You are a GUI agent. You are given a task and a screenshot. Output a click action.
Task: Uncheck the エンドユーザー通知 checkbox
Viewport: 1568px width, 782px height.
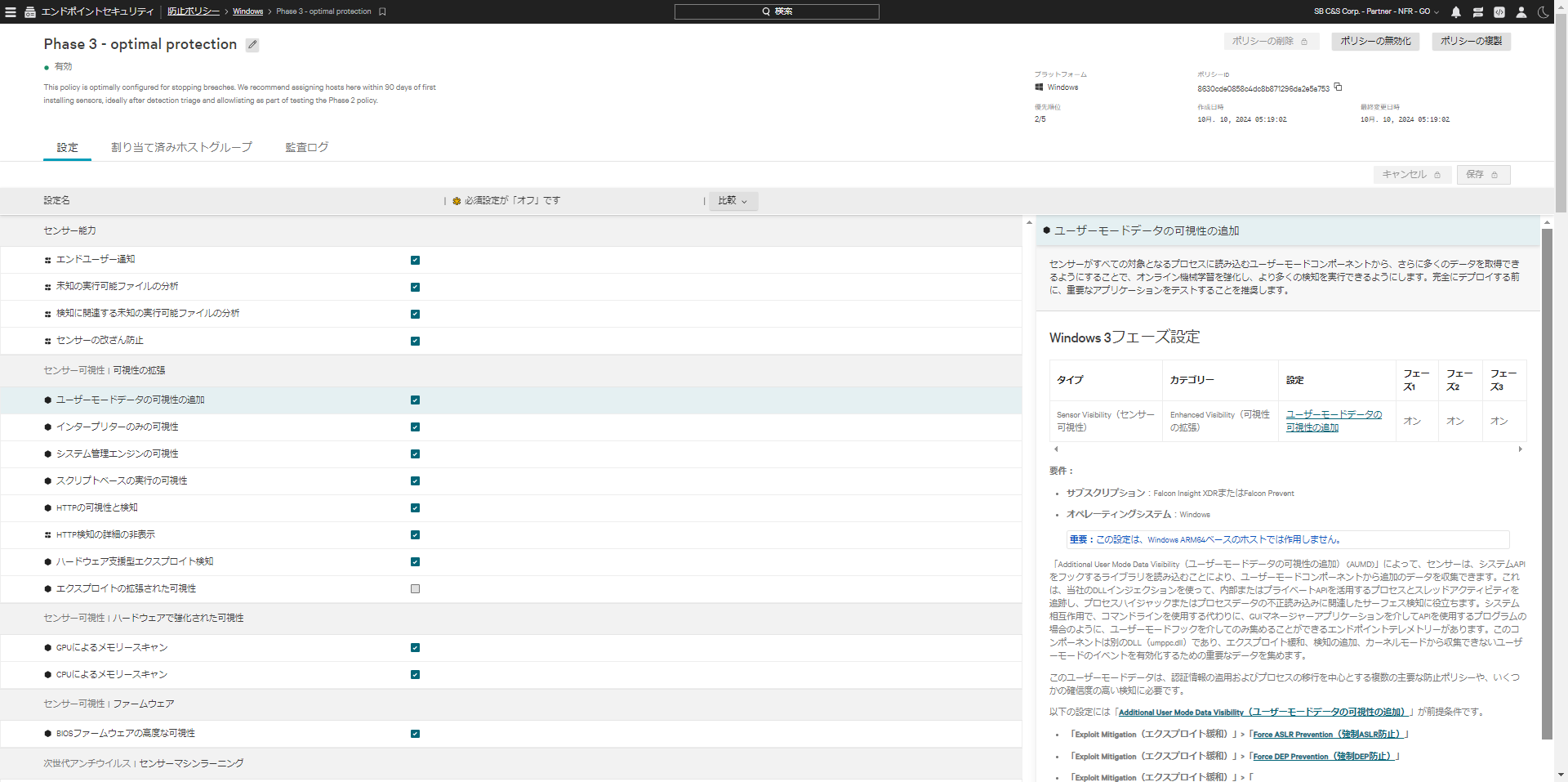click(415, 261)
